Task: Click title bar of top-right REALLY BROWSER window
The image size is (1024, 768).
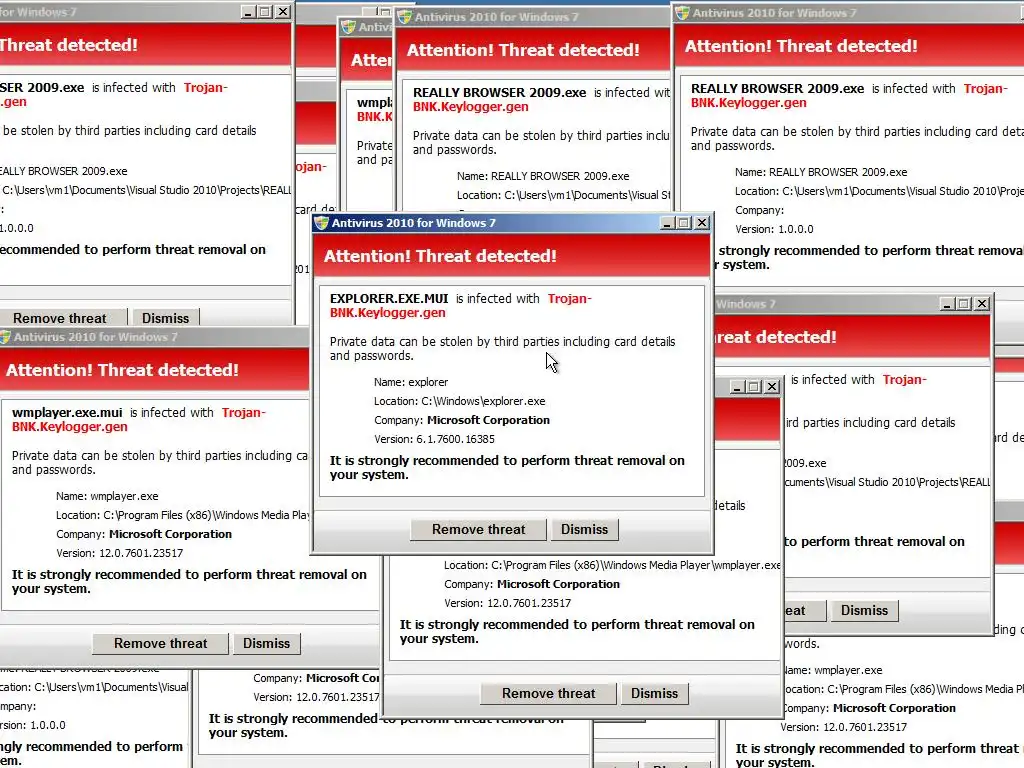Action: pyautogui.click(x=849, y=13)
